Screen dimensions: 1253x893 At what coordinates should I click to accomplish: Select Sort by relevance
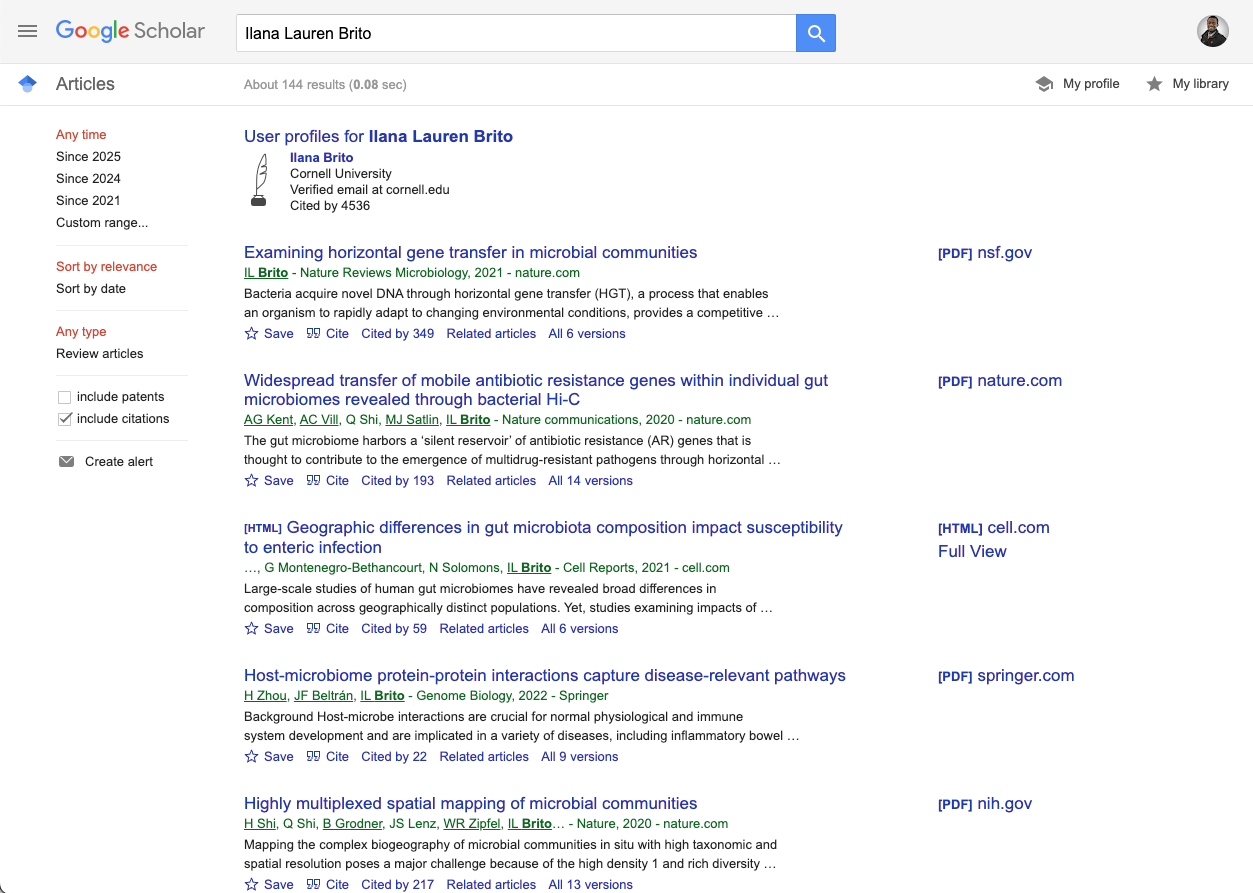106,267
